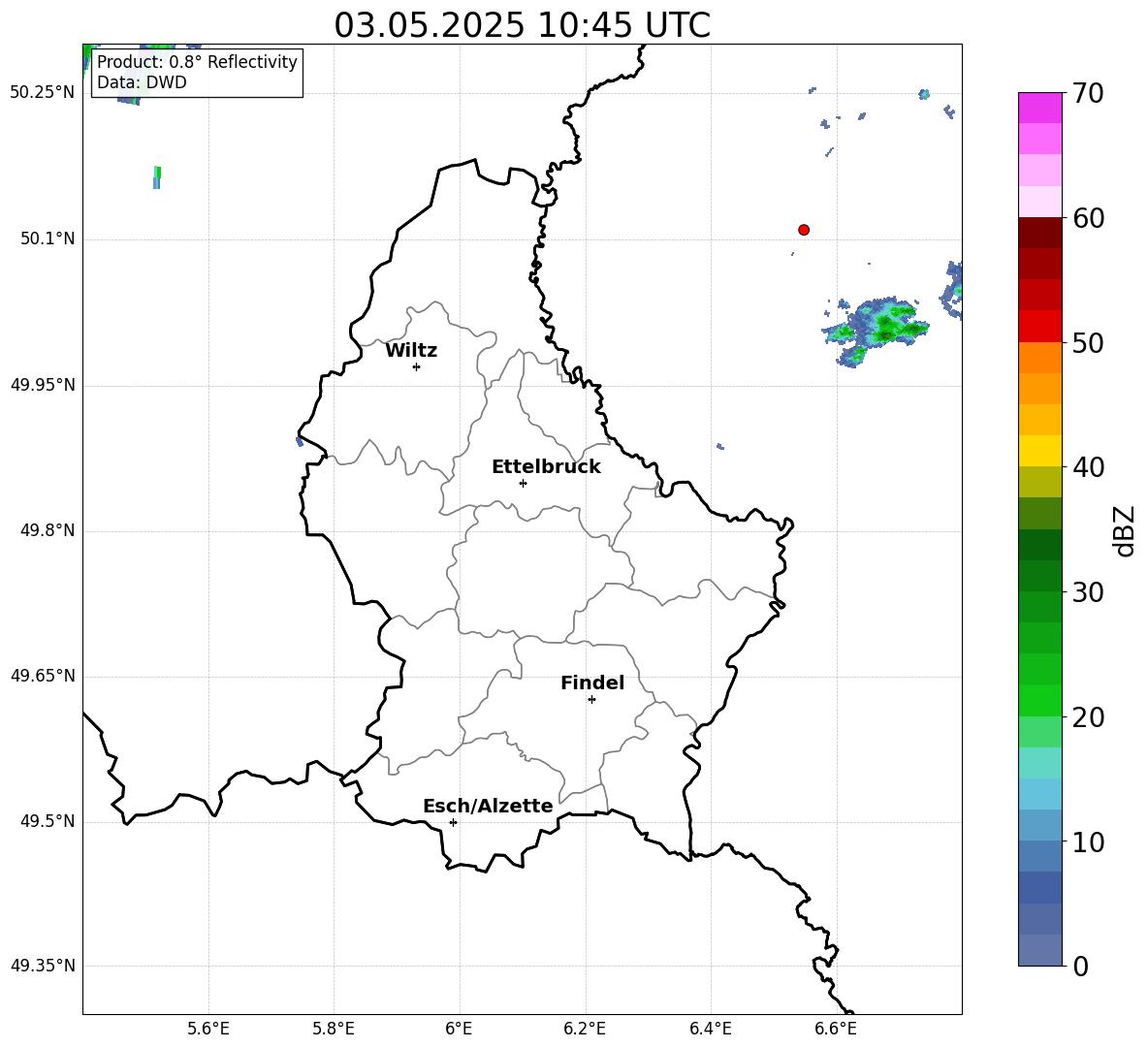
Task: Click the Data: DWD text
Action: pos(142,82)
